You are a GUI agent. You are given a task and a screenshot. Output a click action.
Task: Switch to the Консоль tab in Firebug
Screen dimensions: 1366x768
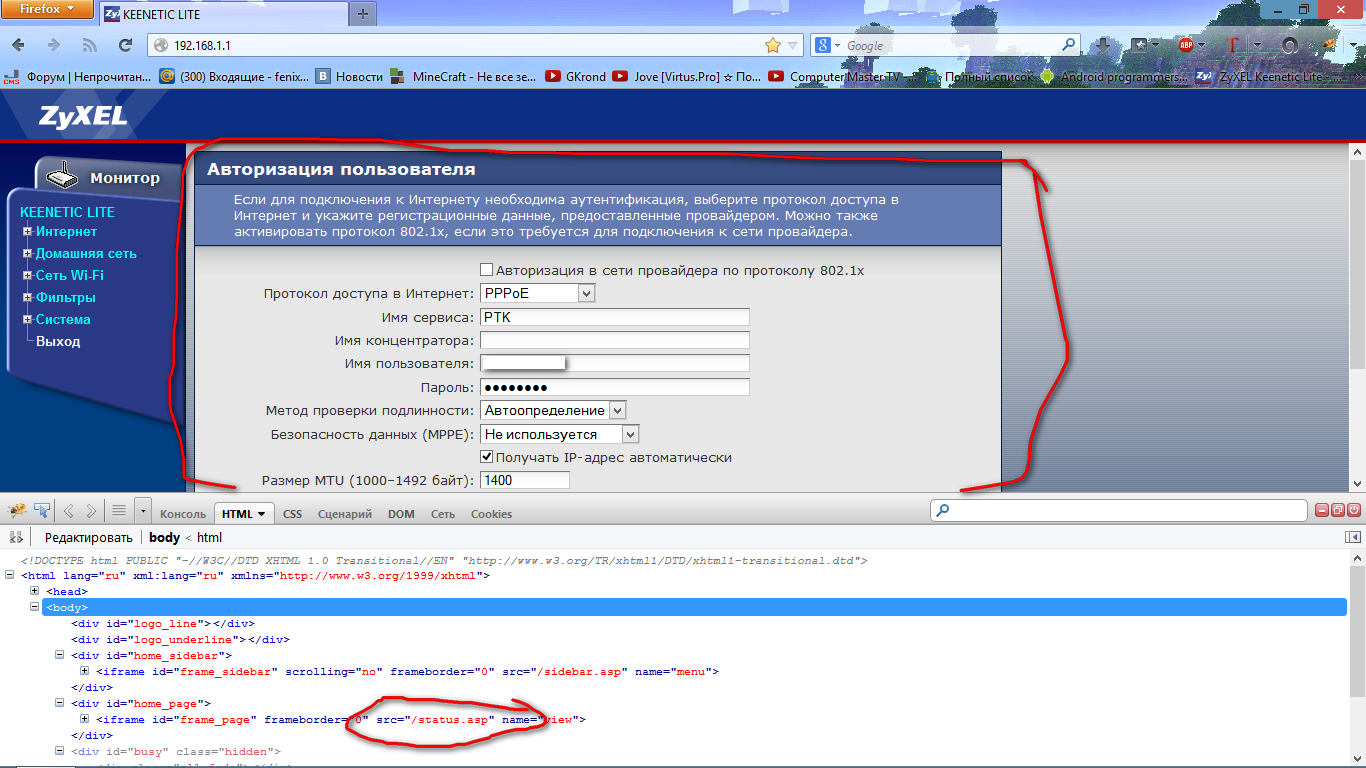pyautogui.click(x=183, y=514)
